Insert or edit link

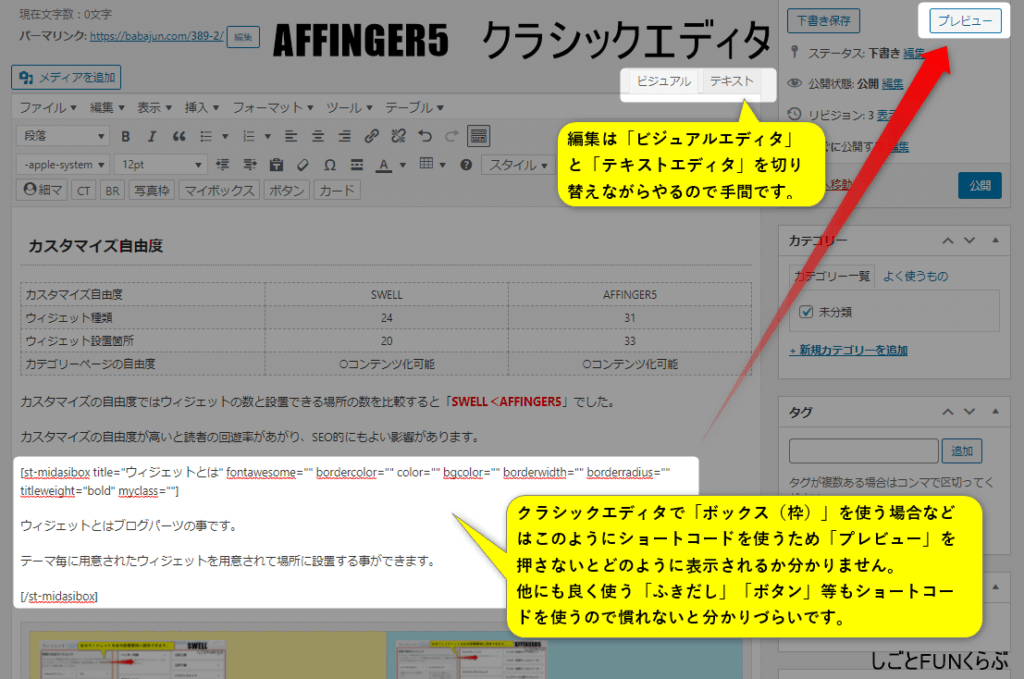(x=372, y=136)
